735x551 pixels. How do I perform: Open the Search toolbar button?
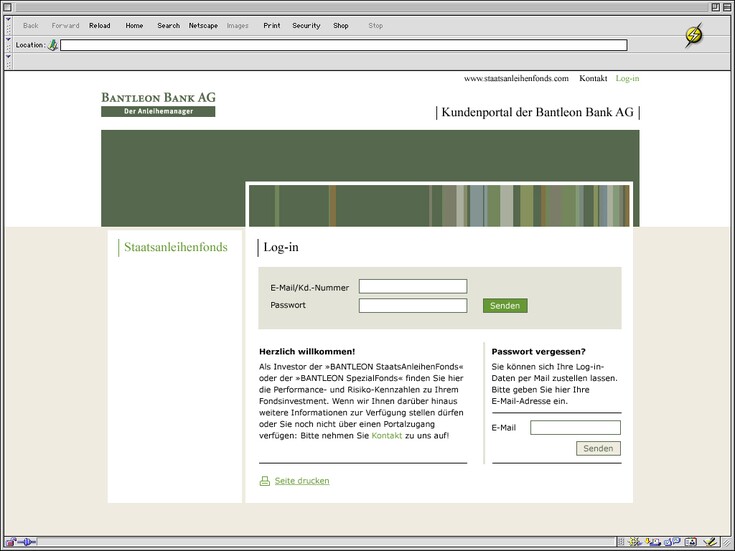point(168,26)
